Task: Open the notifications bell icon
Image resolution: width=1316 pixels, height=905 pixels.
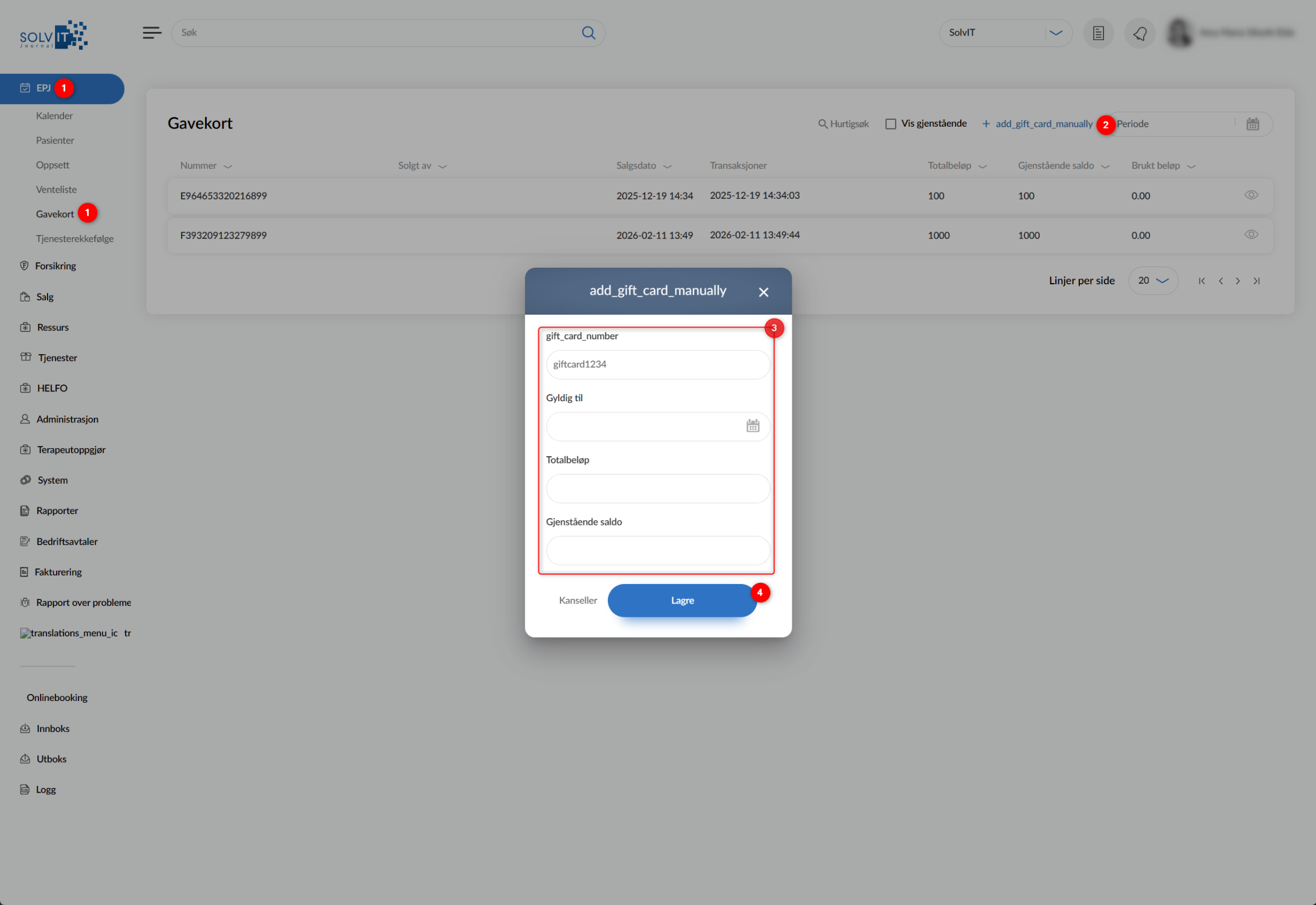Action: coord(1140,33)
